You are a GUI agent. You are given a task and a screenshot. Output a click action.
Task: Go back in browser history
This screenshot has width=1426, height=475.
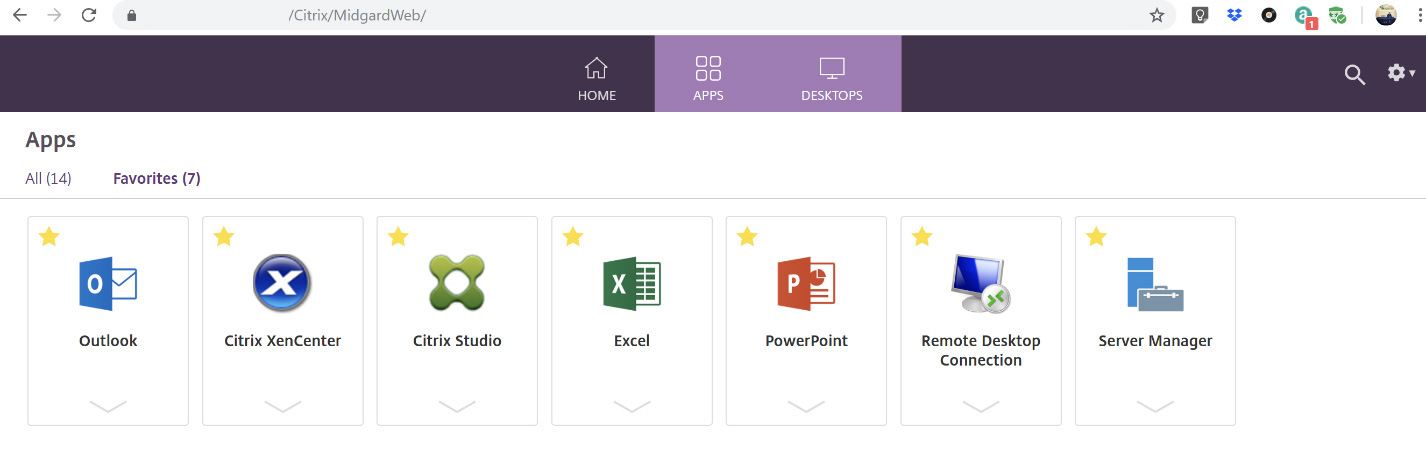point(20,15)
